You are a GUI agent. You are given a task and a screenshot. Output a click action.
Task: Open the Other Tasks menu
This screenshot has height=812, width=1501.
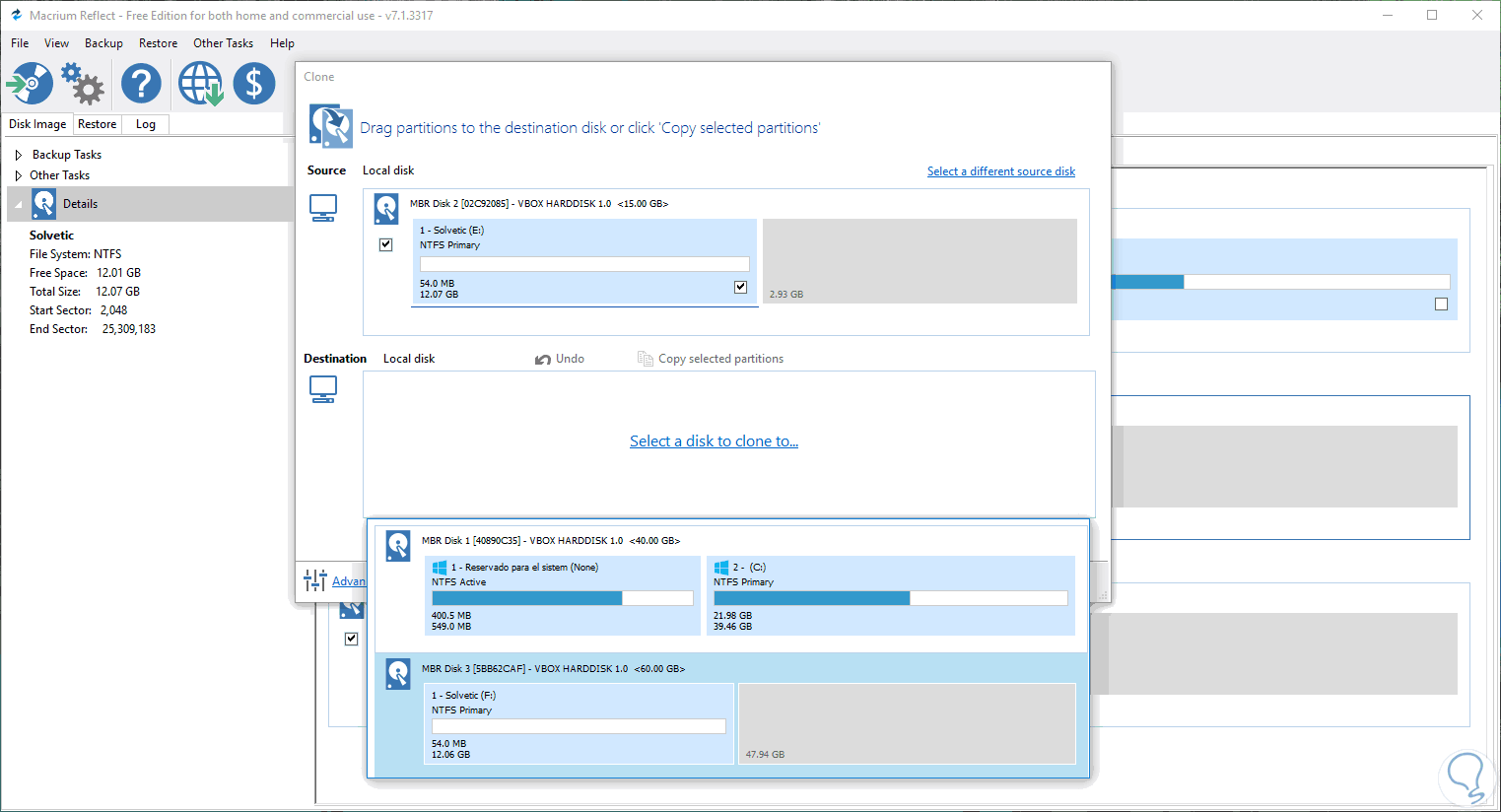[x=223, y=43]
